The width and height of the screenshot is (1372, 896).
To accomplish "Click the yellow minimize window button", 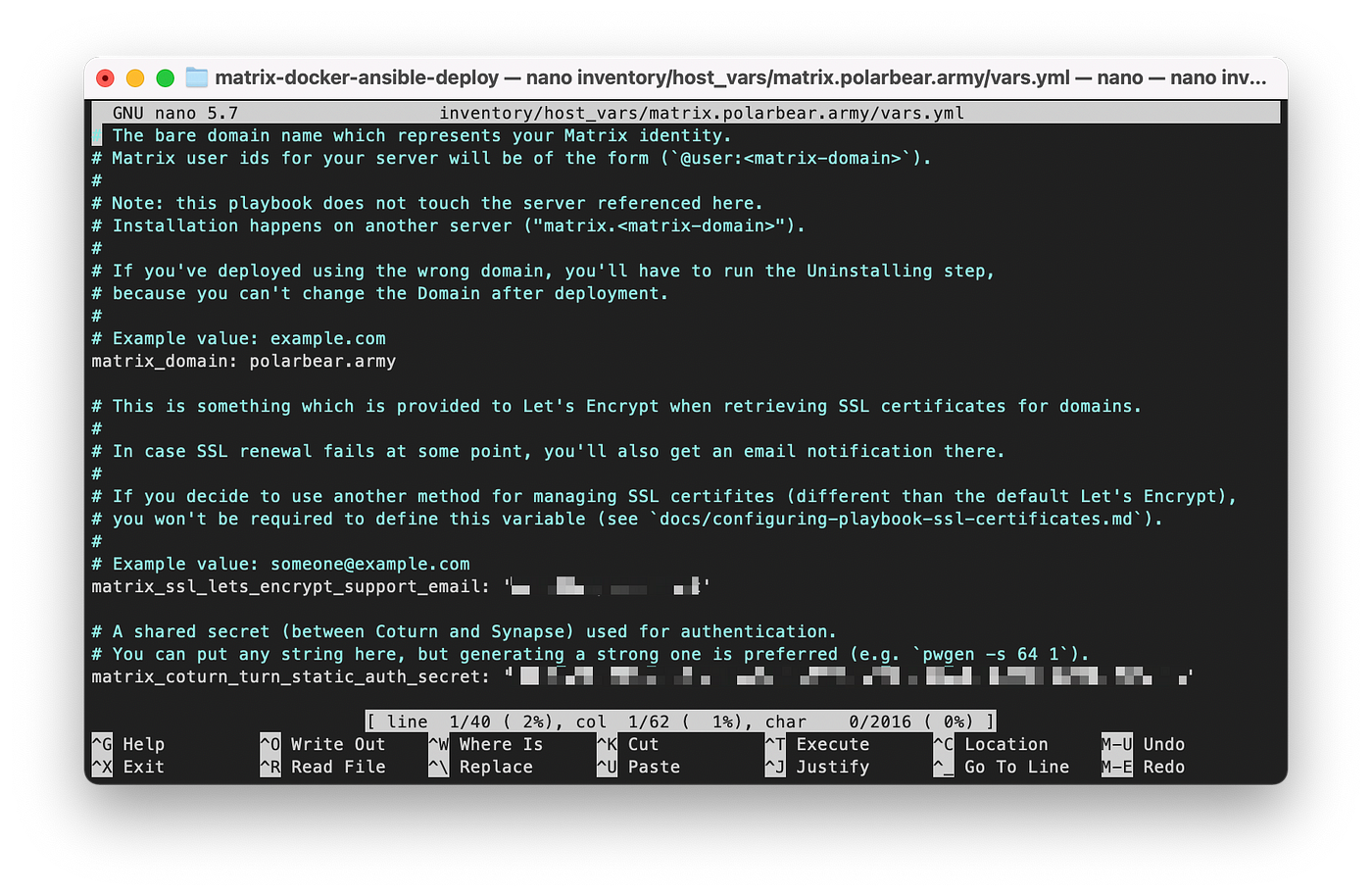I will [x=135, y=78].
